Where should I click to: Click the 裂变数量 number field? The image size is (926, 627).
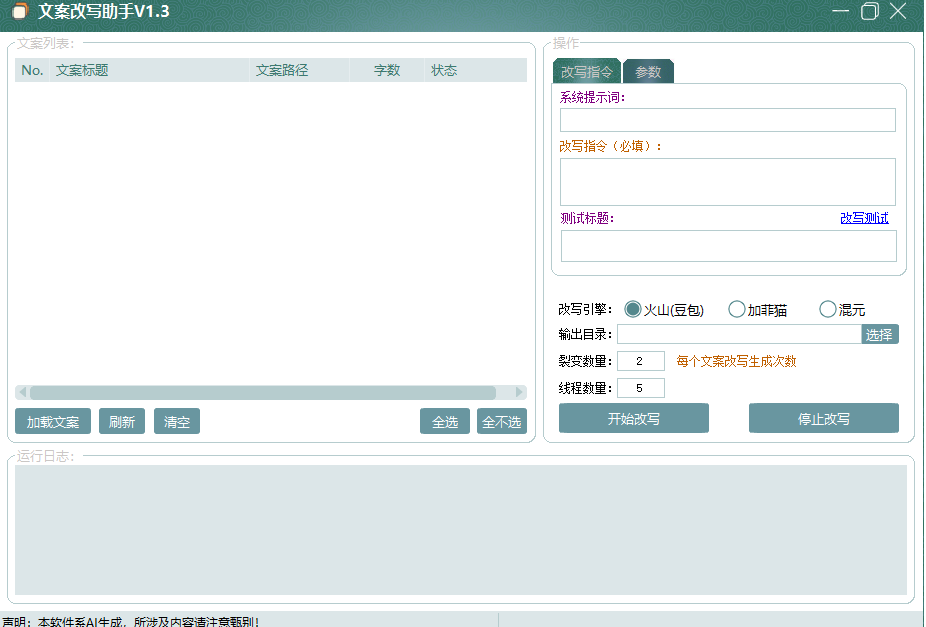[x=640, y=361]
